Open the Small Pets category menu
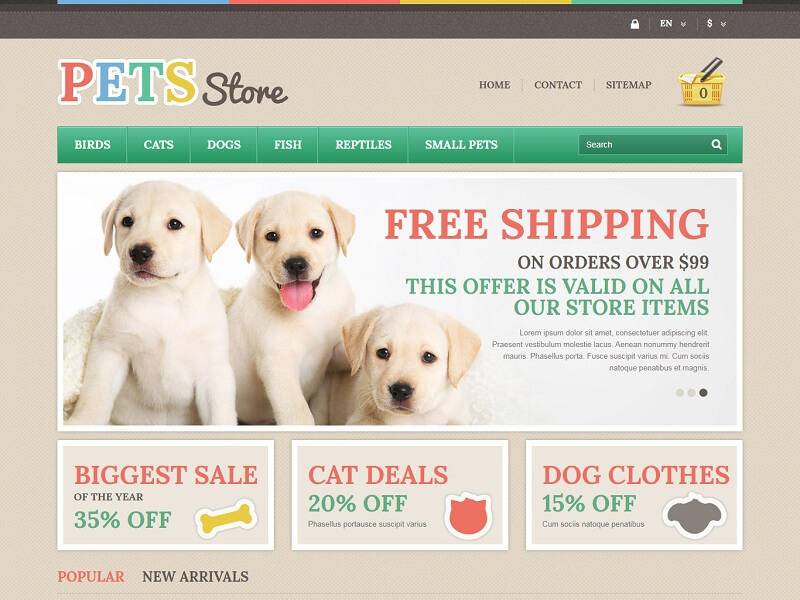Viewport: 800px width, 600px height. 461,144
